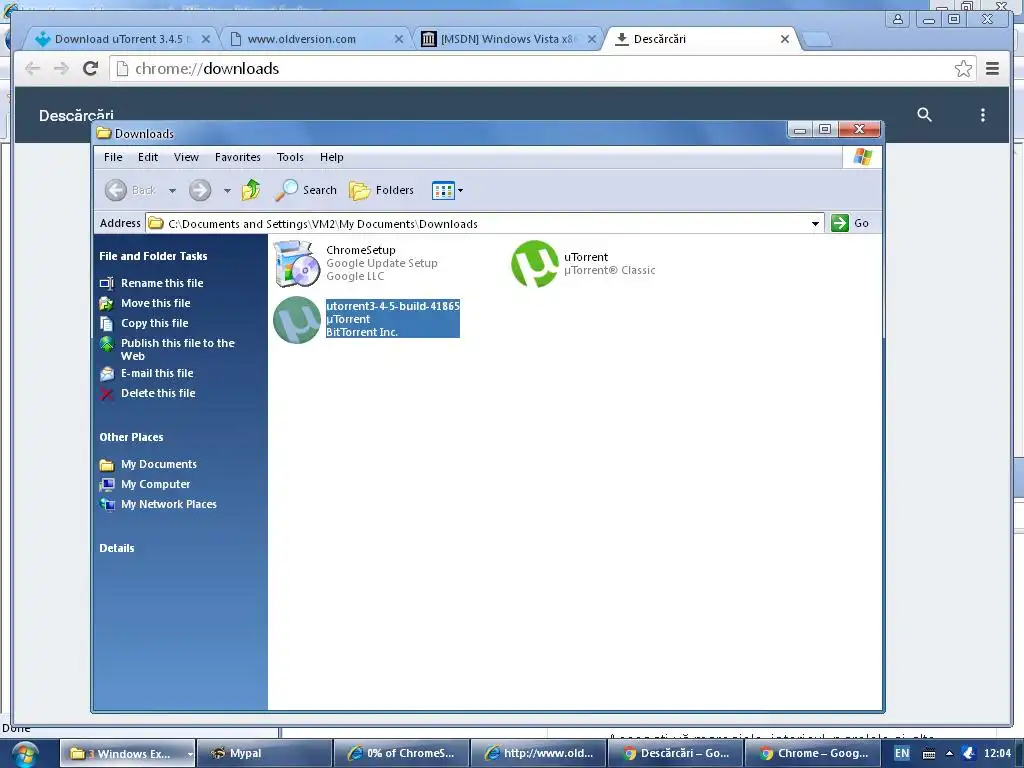Viewport: 1024px width, 768px height.
Task: Click the E-mail envelope icon
Action: click(x=106, y=374)
